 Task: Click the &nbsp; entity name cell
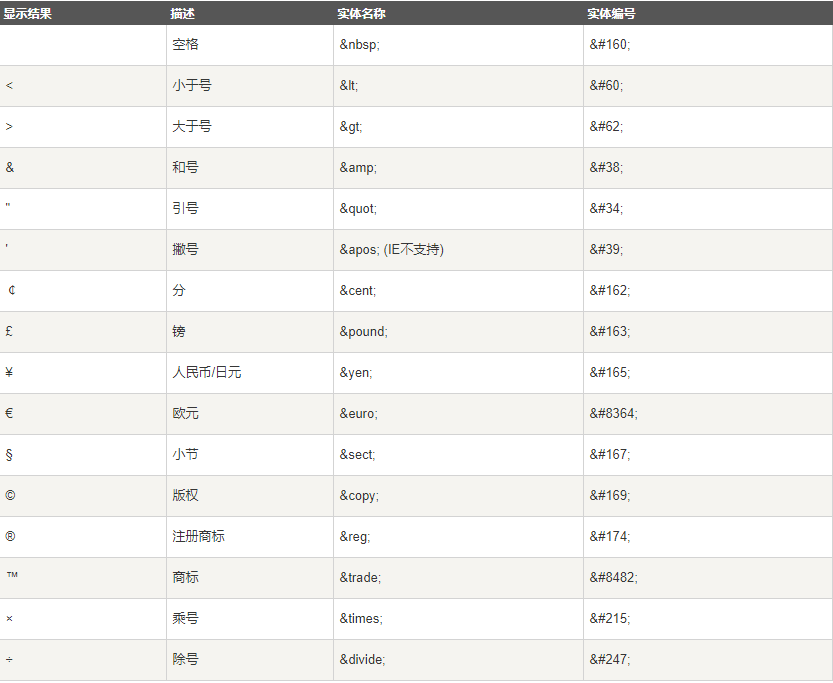coord(458,45)
